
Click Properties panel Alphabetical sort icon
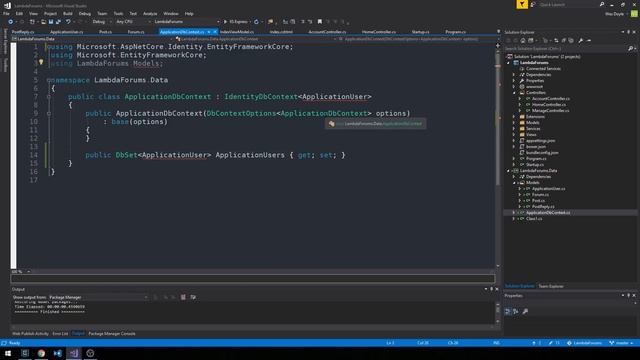pos(516,311)
